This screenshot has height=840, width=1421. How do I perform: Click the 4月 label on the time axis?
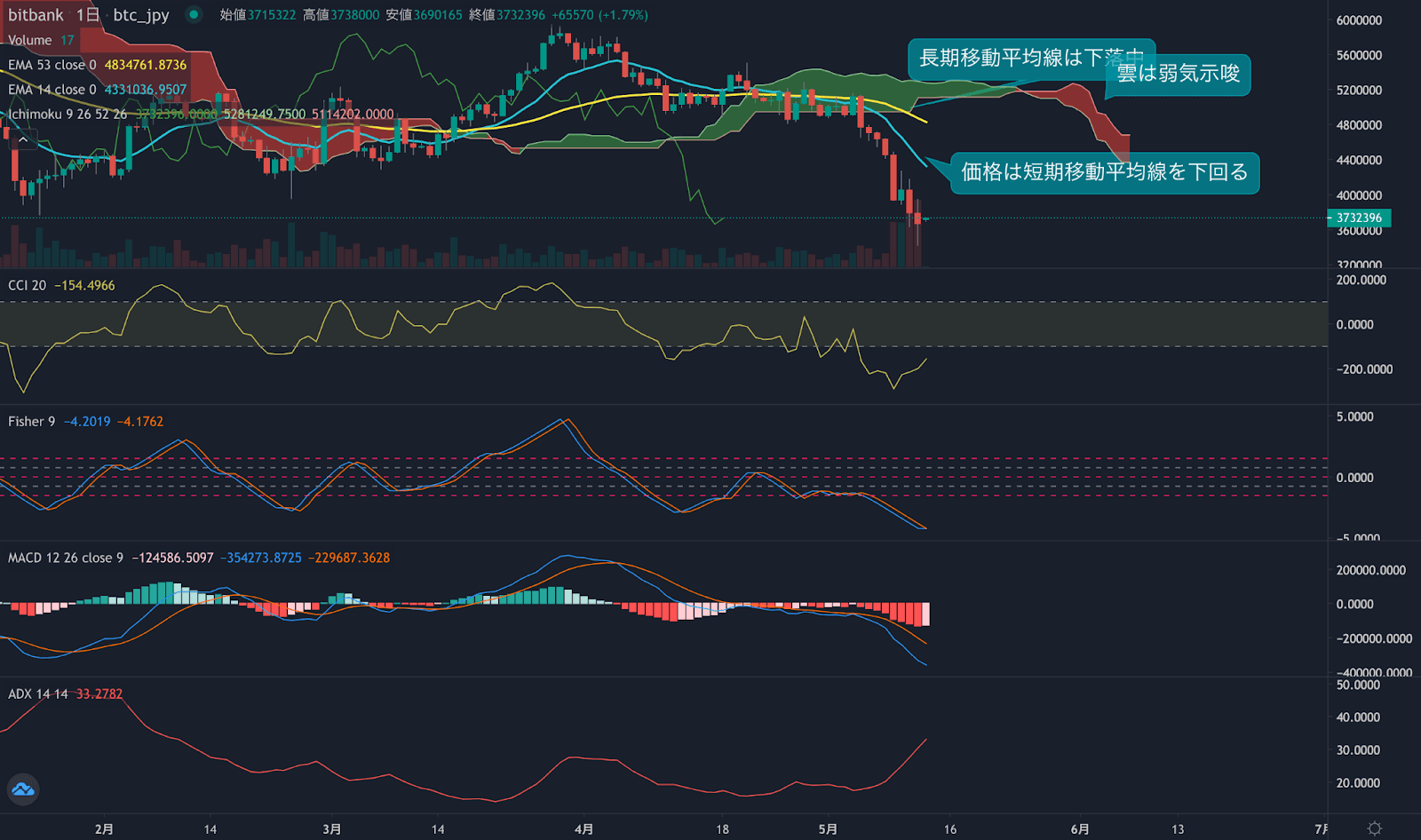583,828
